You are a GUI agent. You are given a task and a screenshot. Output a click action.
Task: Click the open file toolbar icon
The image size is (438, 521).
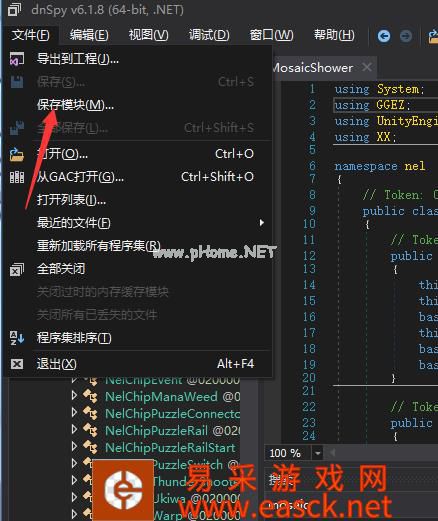point(433,36)
